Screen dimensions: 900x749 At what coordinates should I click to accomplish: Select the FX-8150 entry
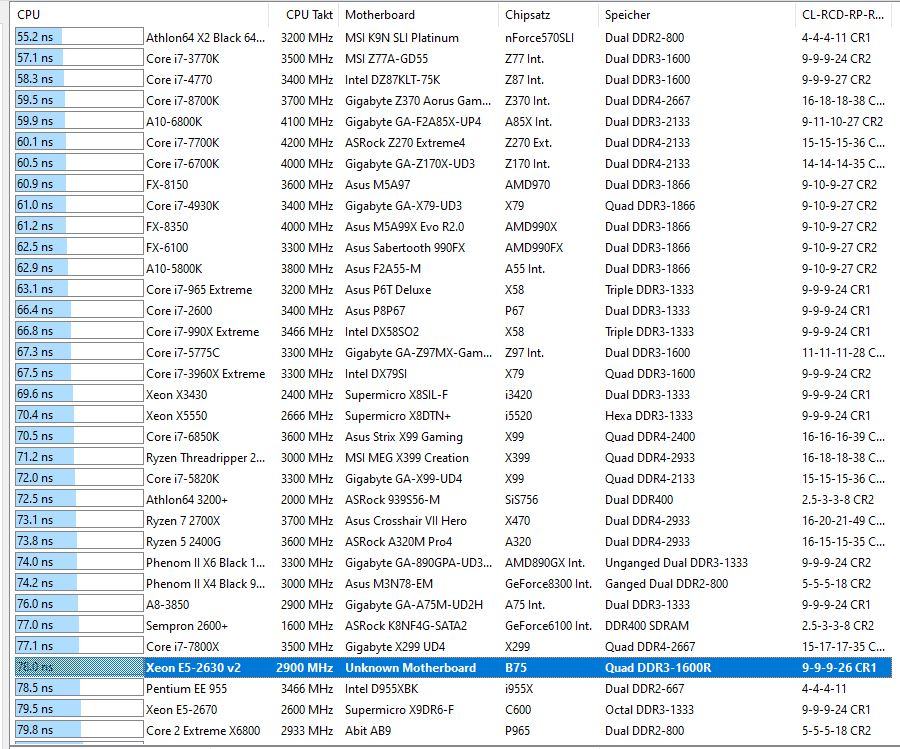click(x=167, y=185)
